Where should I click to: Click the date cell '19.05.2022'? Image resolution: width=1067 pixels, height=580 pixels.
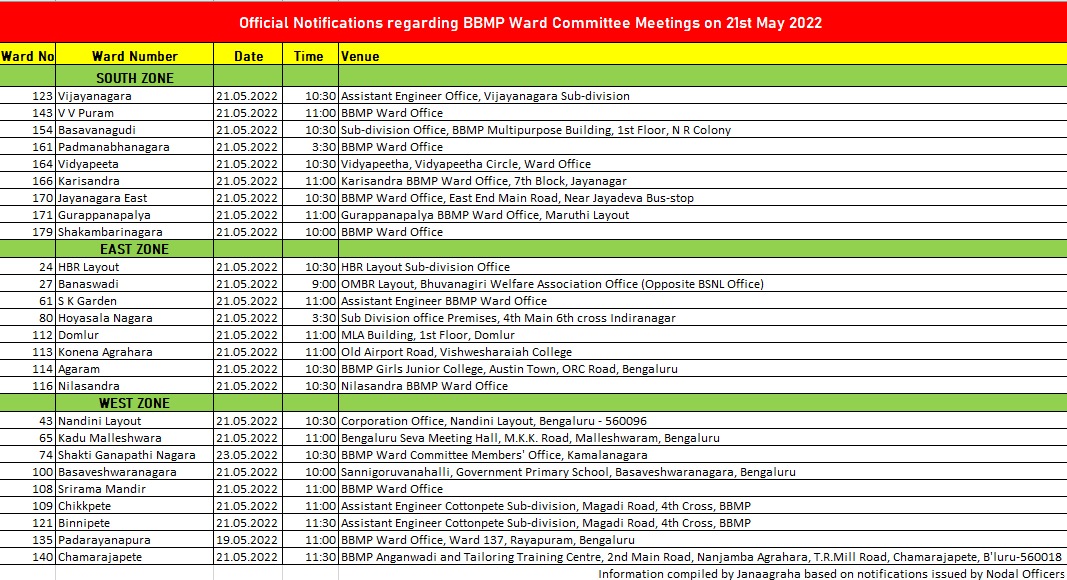[x=248, y=540]
